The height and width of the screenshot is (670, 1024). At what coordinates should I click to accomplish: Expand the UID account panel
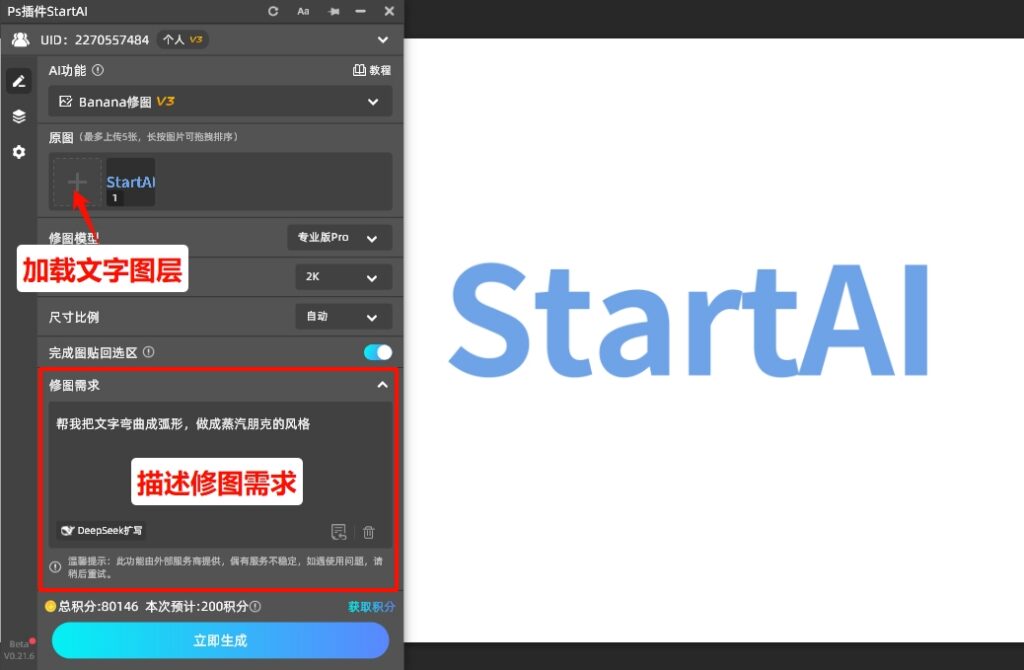tap(381, 39)
